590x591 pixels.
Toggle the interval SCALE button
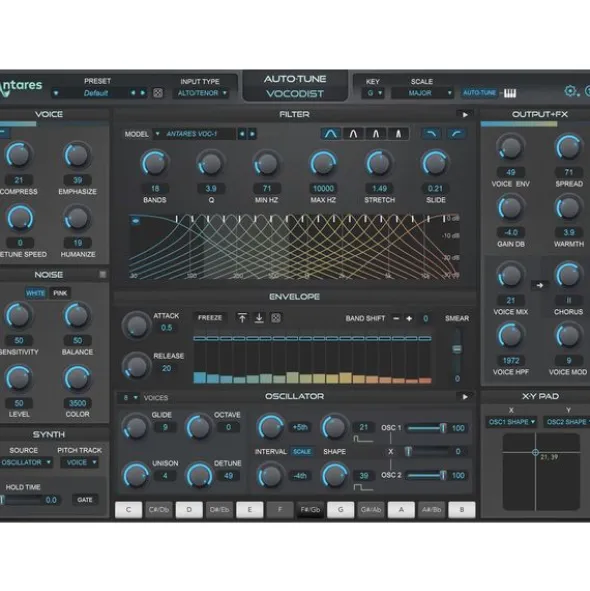(x=302, y=452)
